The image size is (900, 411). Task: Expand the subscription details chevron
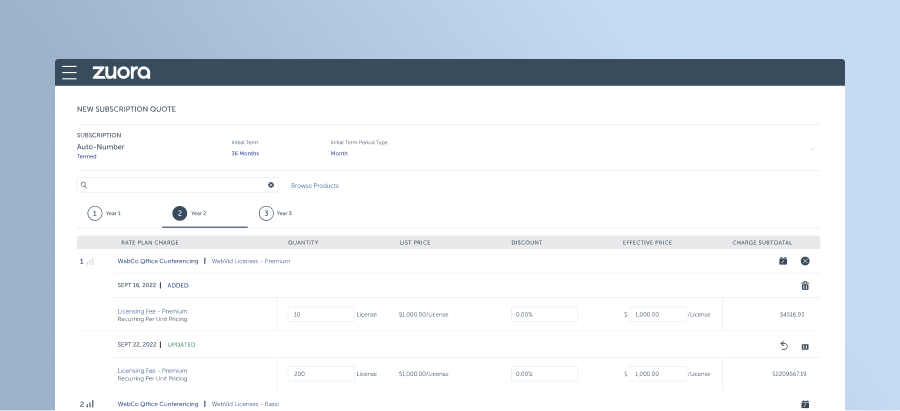click(x=813, y=149)
